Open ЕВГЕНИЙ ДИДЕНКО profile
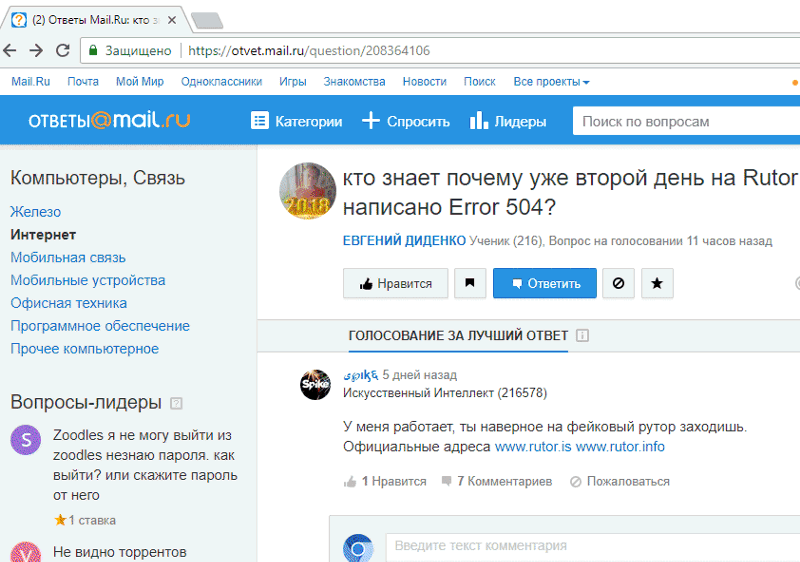Screen dimensions: 800x562 pyautogui.click(x=404, y=241)
